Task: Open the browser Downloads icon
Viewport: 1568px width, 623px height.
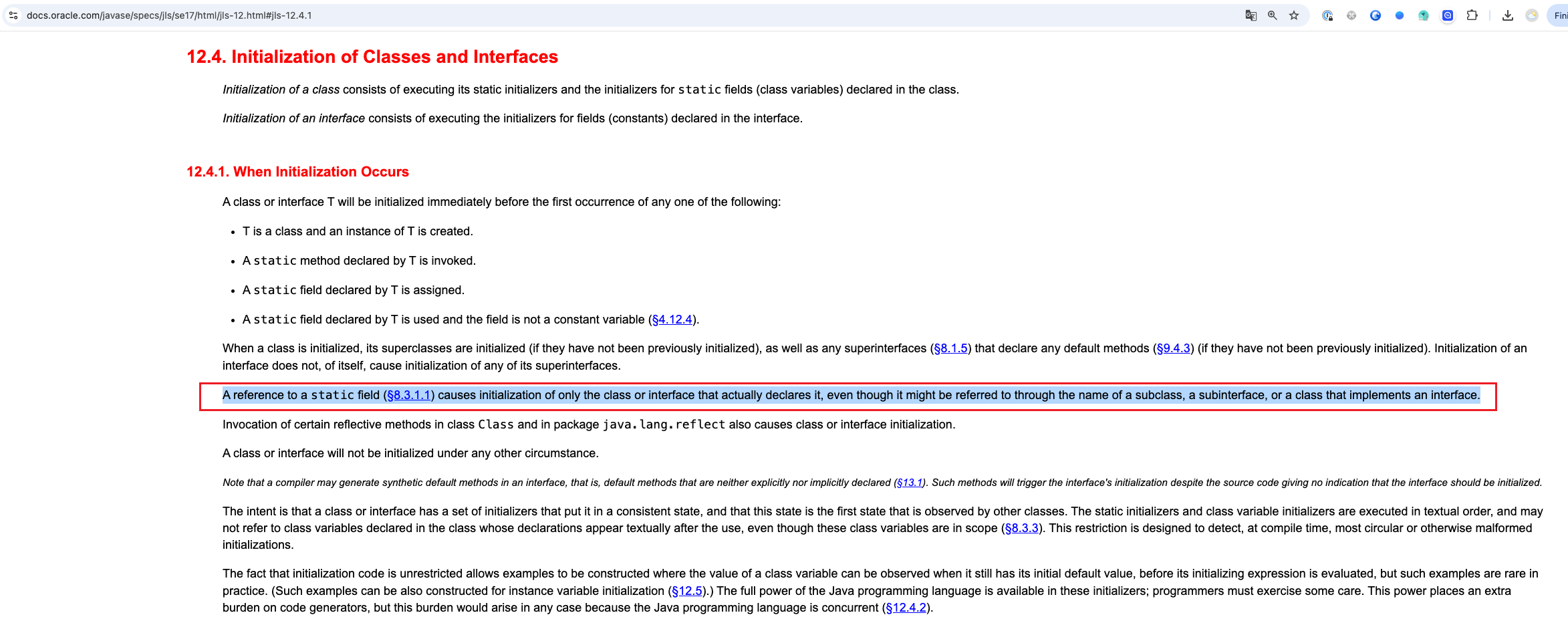Action: click(1508, 15)
